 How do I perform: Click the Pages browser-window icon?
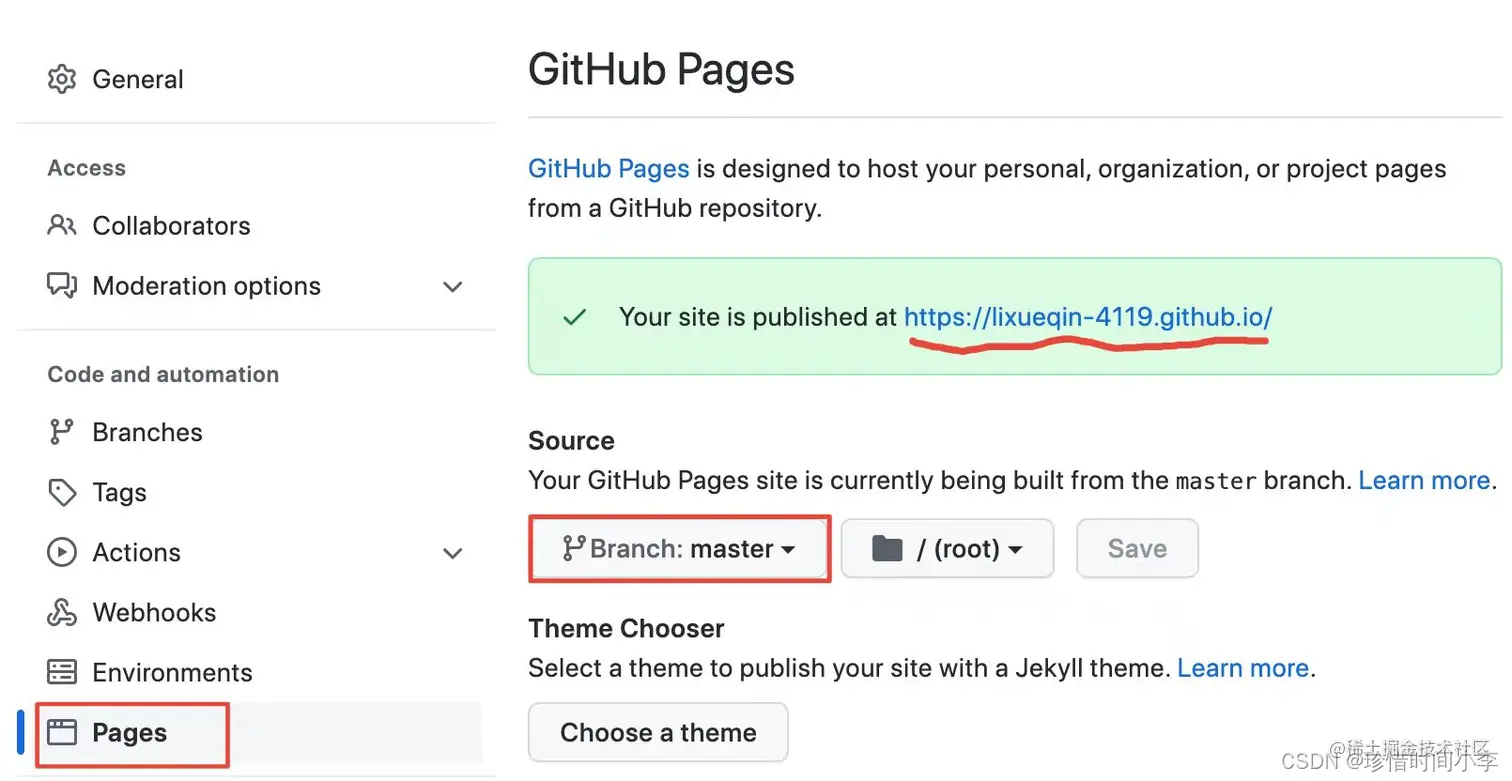coord(62,732)
